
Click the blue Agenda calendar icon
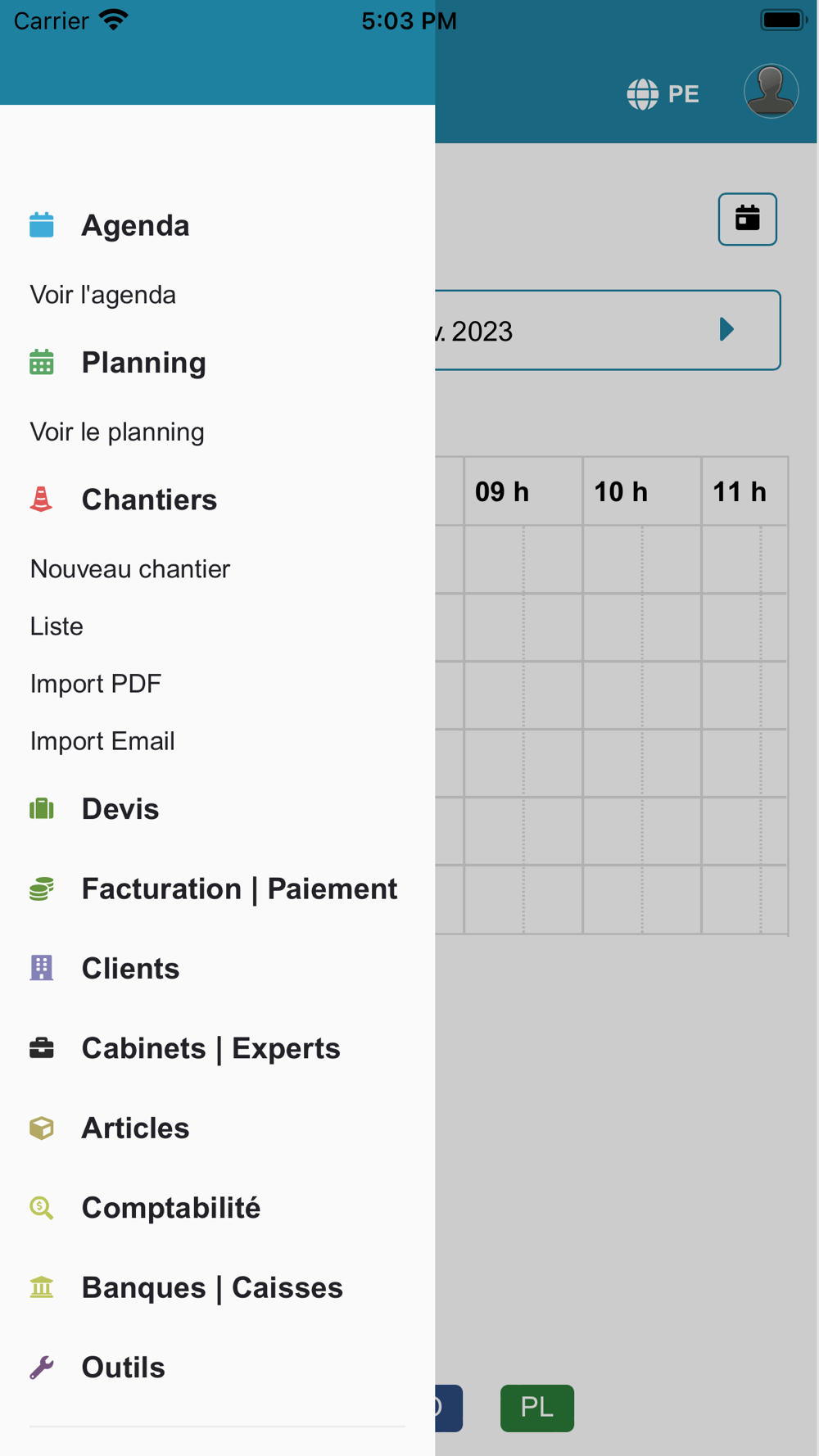[42, 225]
